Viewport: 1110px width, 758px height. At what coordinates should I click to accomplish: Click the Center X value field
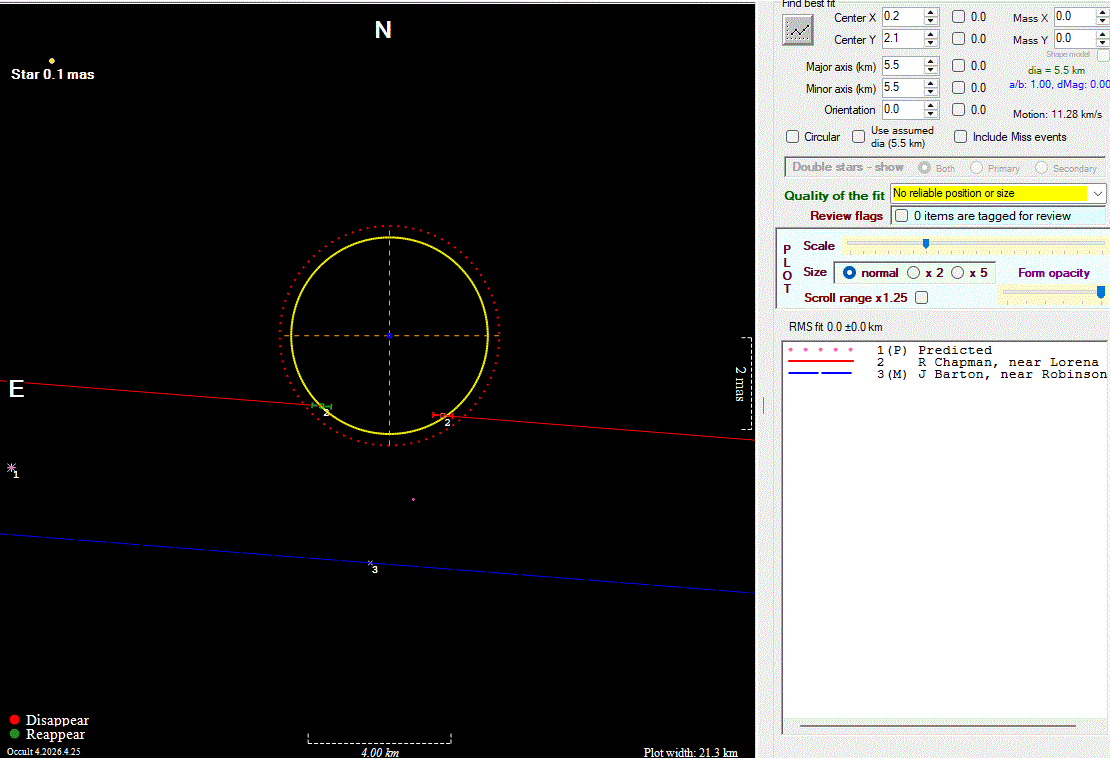tap(903, 17)
